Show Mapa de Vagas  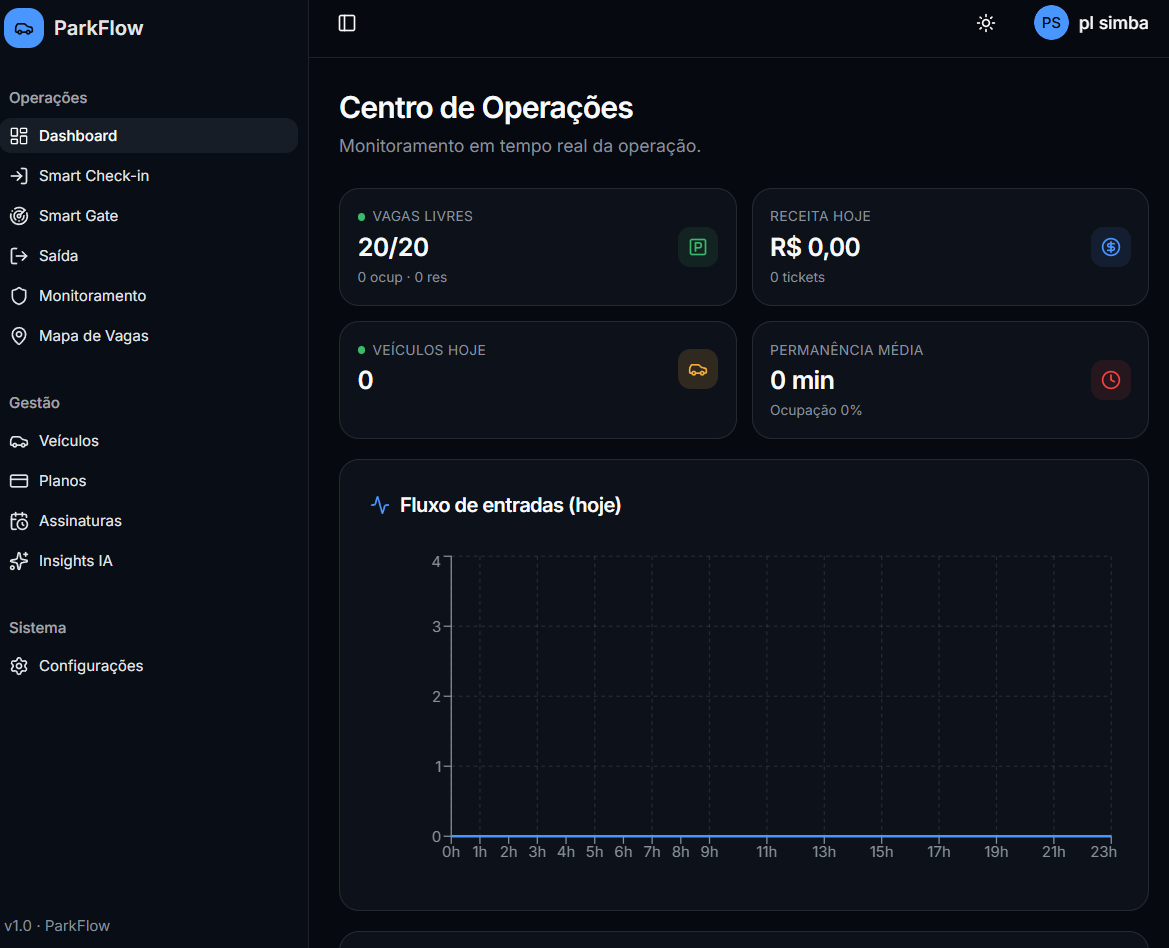[149, 336]
